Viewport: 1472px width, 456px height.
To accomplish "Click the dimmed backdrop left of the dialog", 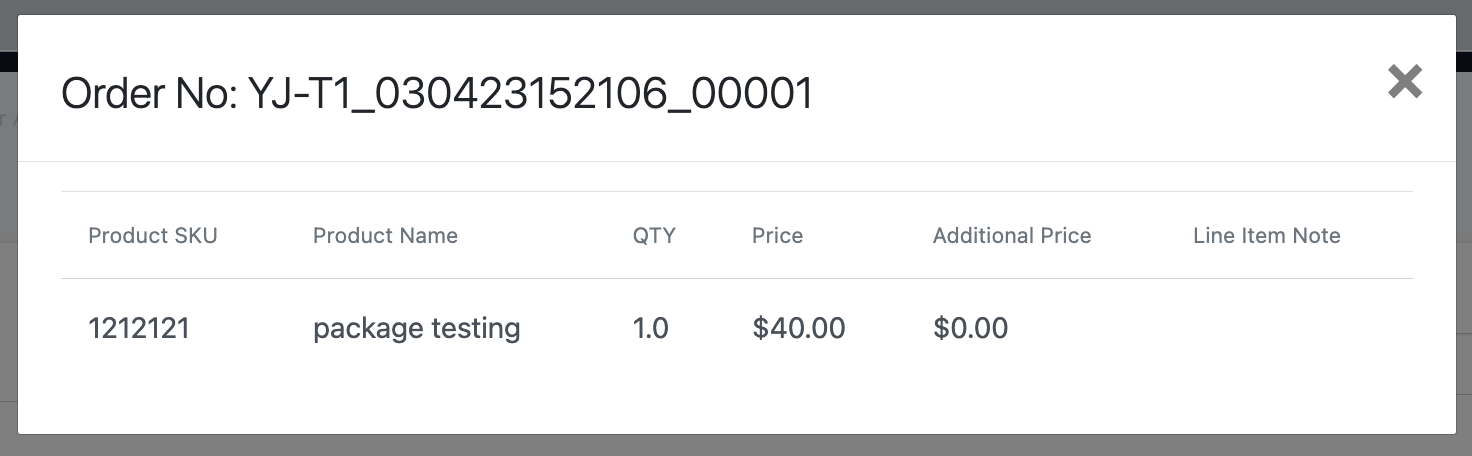I will click(x=8, y=250).
